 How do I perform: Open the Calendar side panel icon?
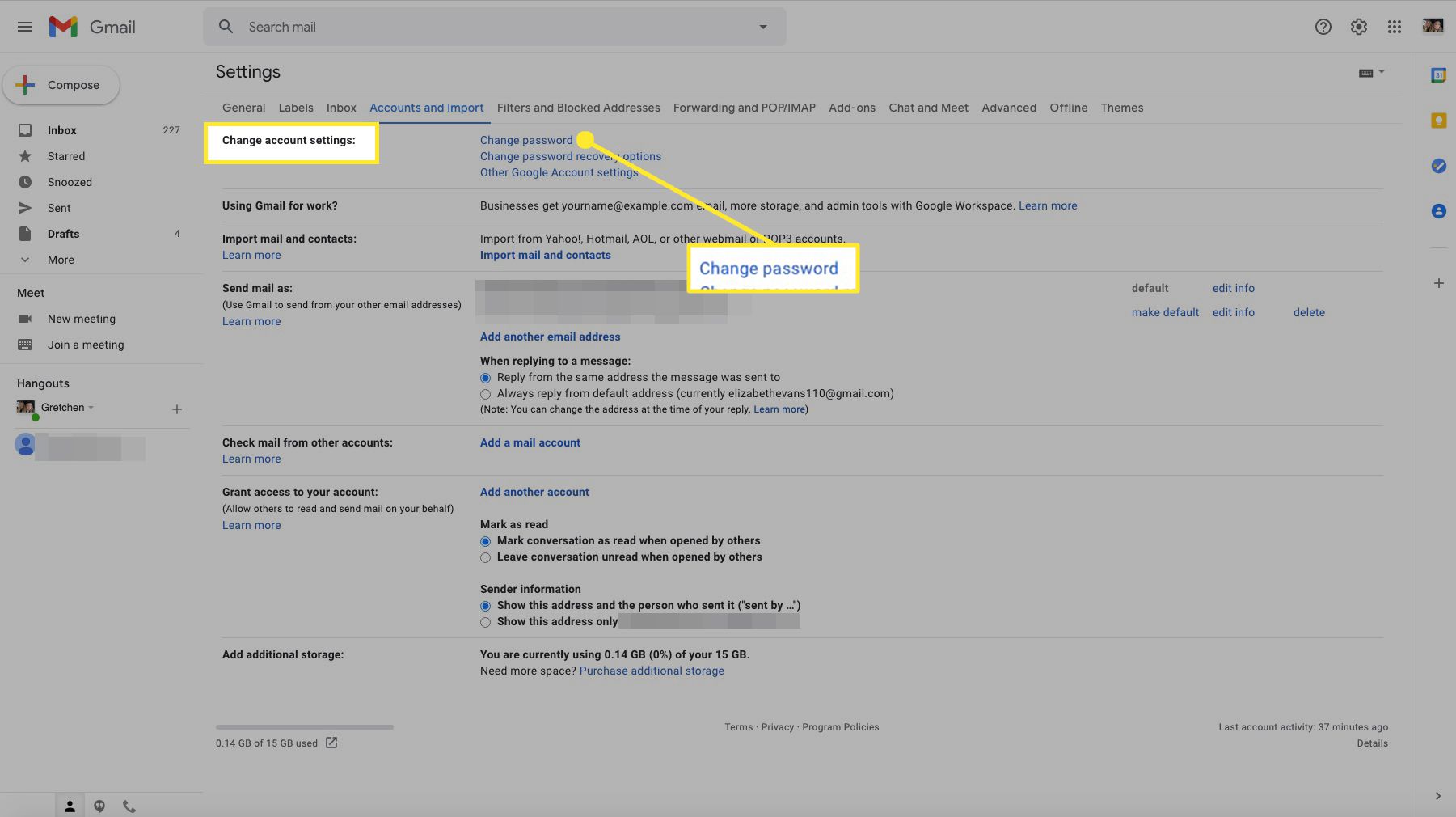click(1438, 75)
